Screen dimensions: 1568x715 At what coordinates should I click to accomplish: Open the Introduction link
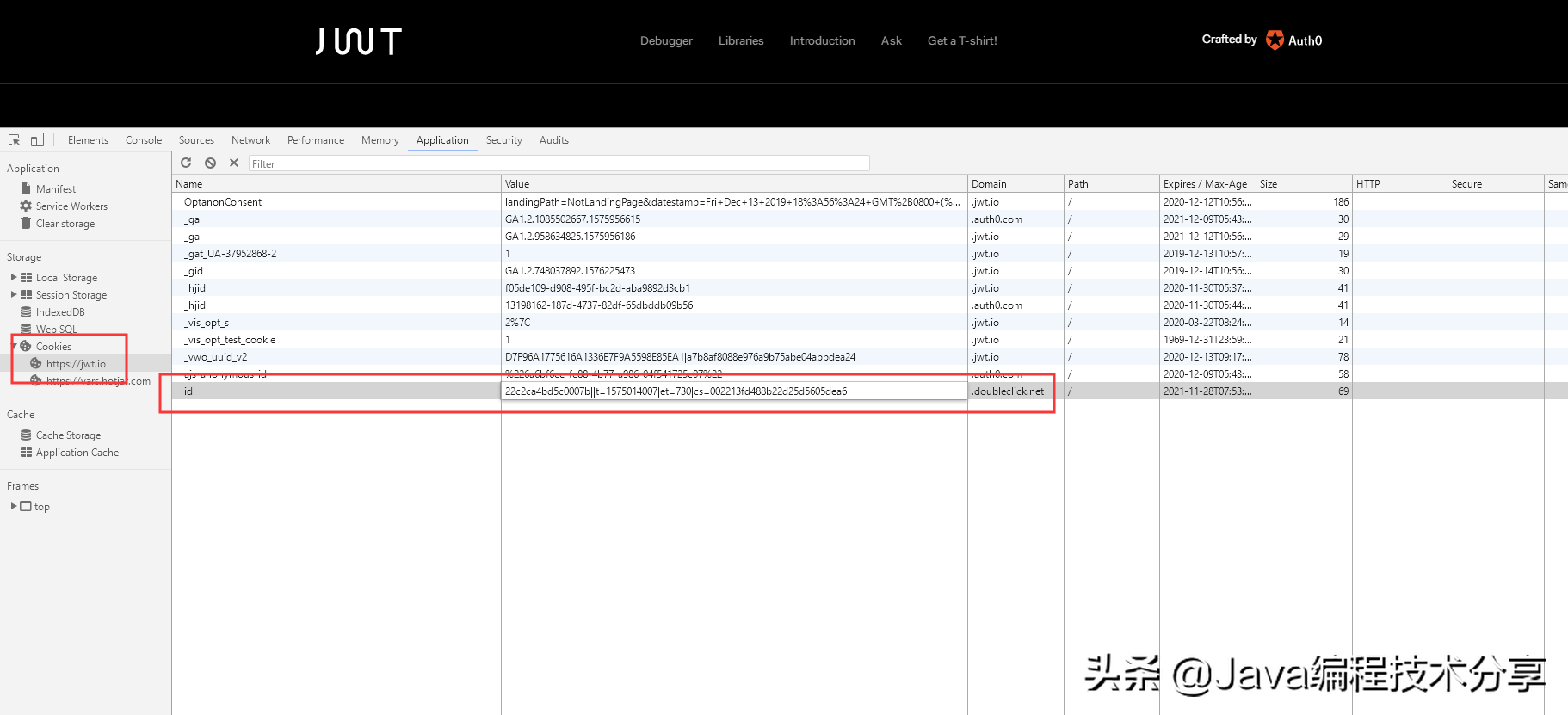823,40
